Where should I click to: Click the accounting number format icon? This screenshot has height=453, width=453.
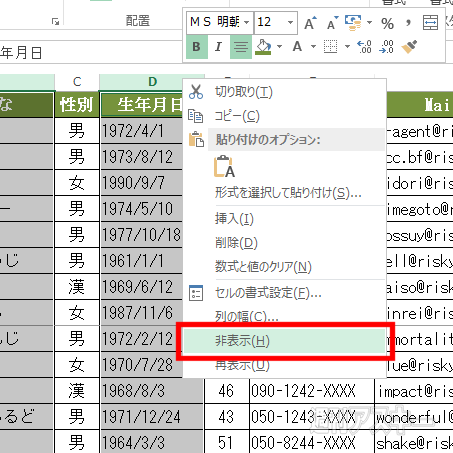pyautogui.click(x=353, y=23)
